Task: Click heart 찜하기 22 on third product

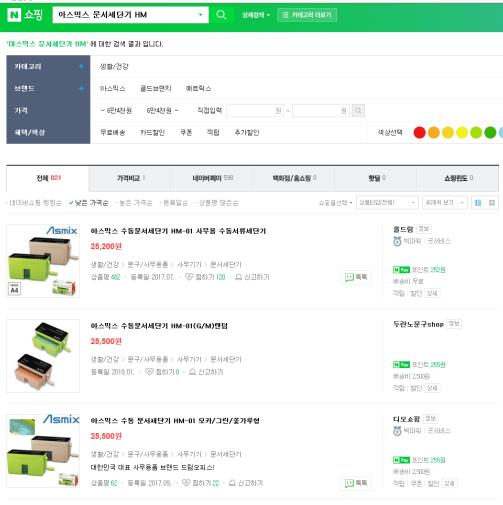Action: [x=201, y=483]
